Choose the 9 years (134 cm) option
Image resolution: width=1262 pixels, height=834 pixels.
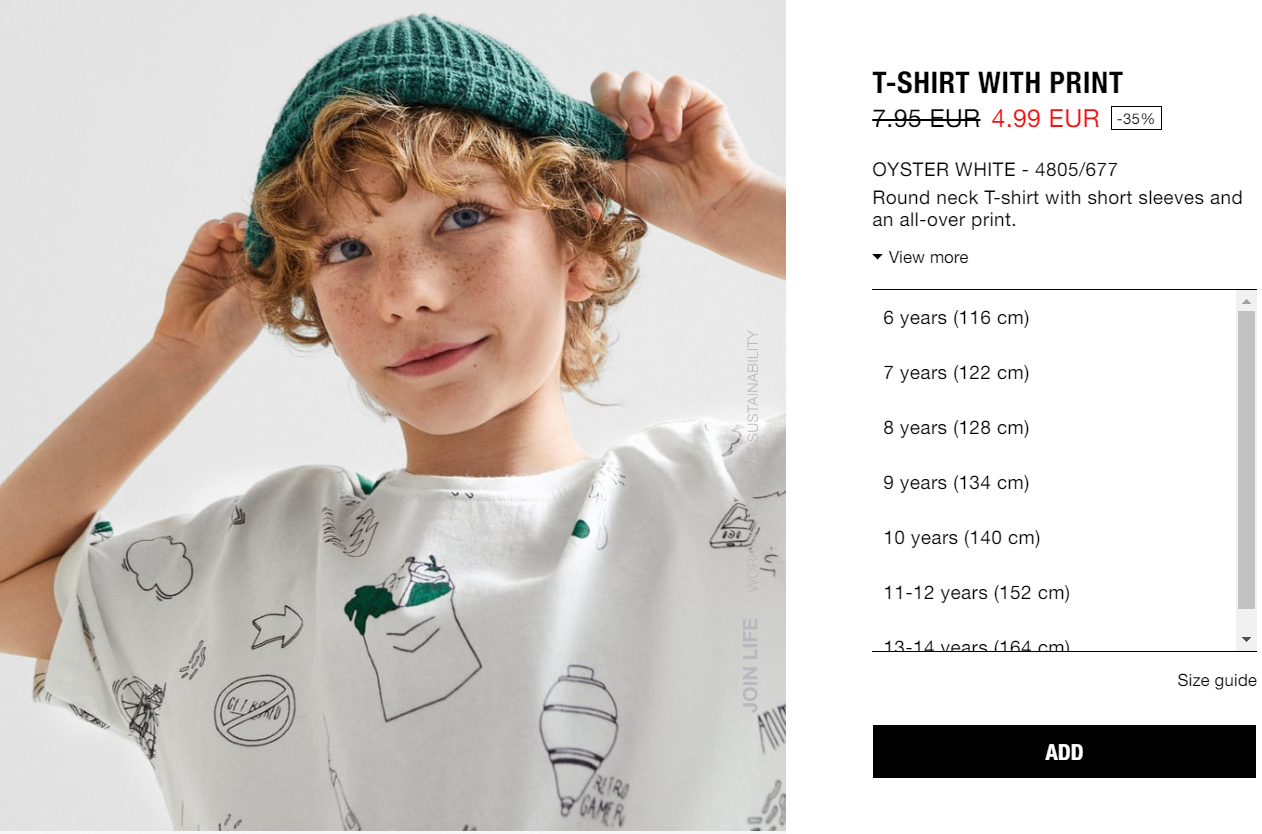[1055, 483]
